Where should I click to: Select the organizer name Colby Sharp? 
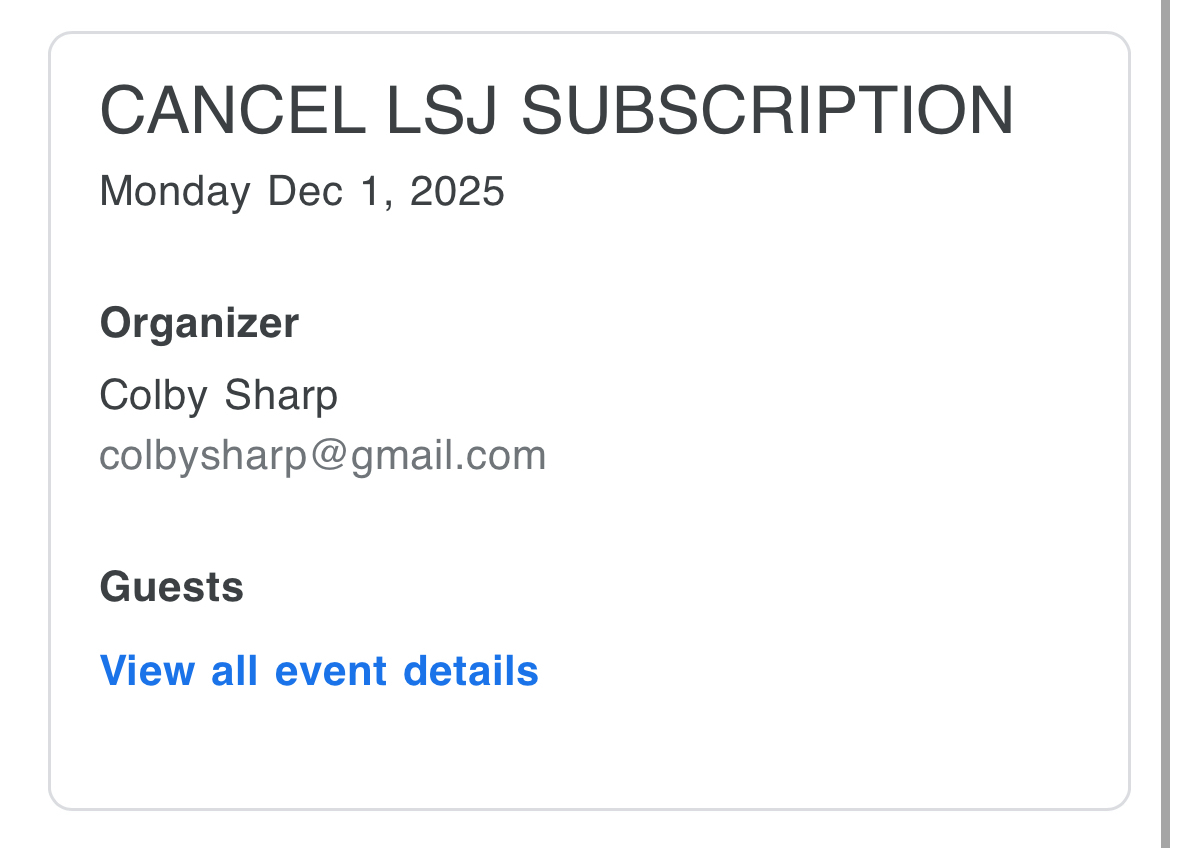coord(219,396)
